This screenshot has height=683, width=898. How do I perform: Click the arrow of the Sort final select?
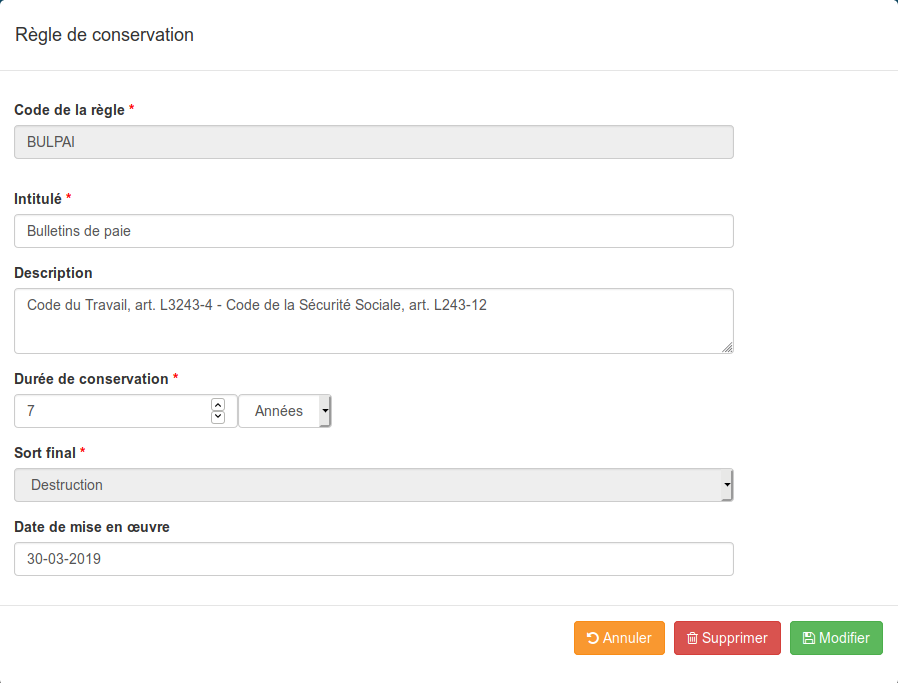(727, 485)
